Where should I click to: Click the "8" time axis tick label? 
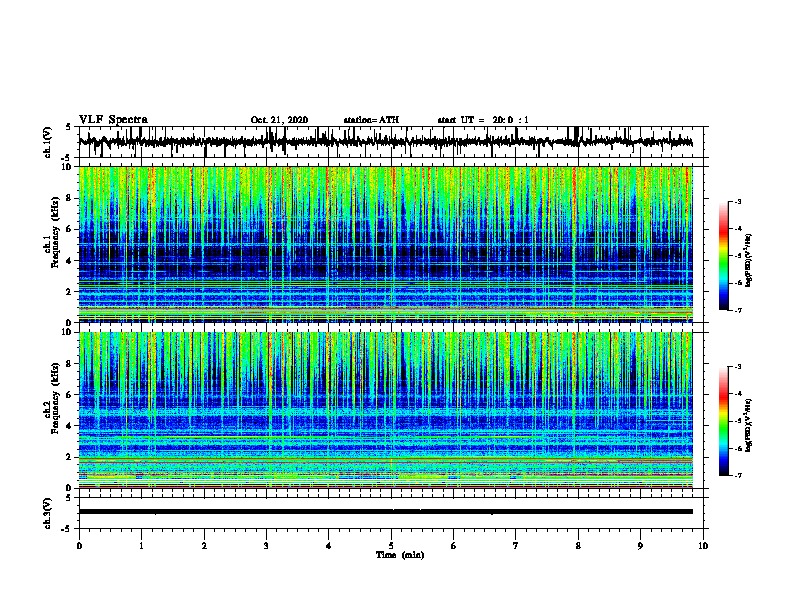[578, 546]
